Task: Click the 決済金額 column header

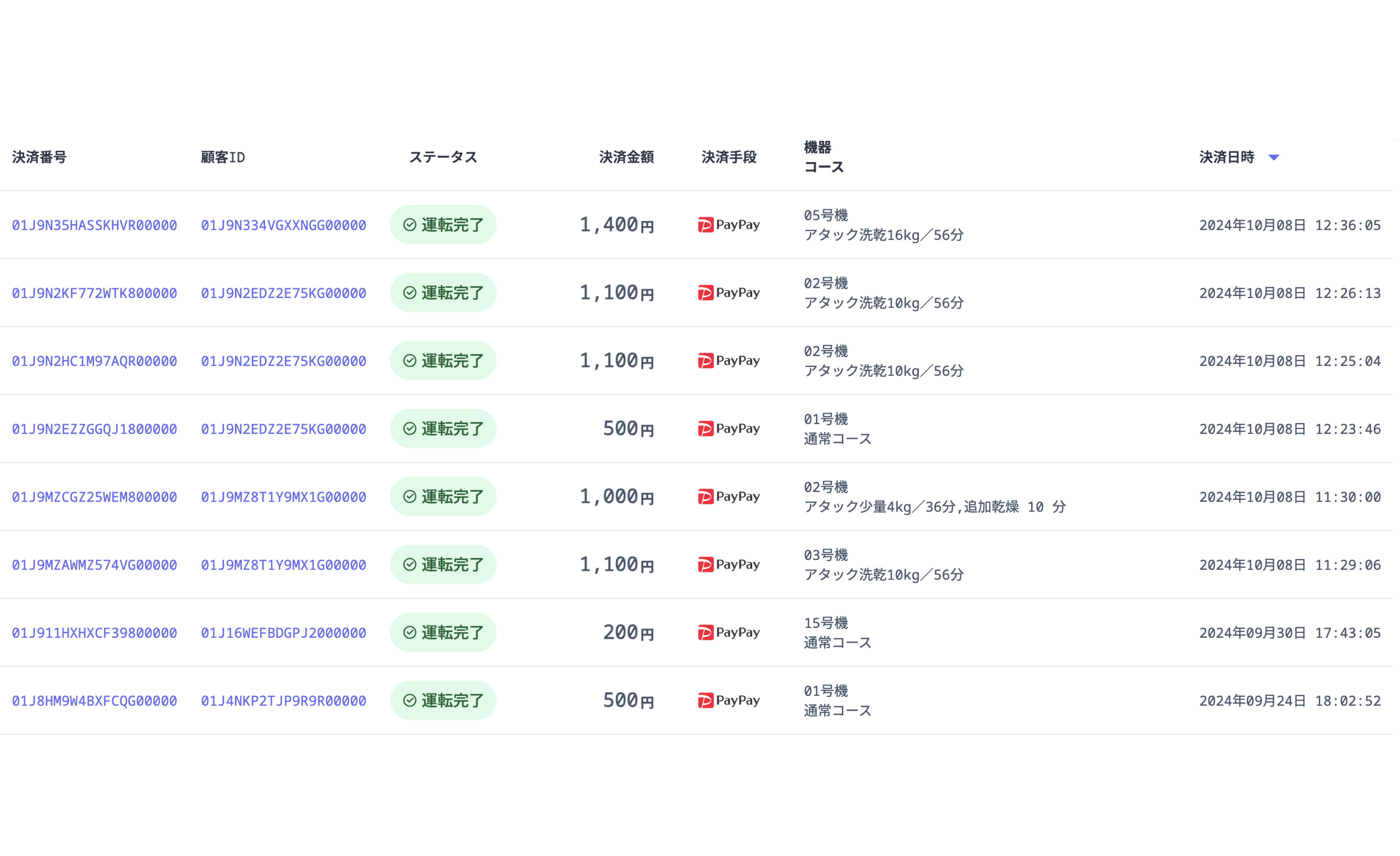Action: [626, 158]
